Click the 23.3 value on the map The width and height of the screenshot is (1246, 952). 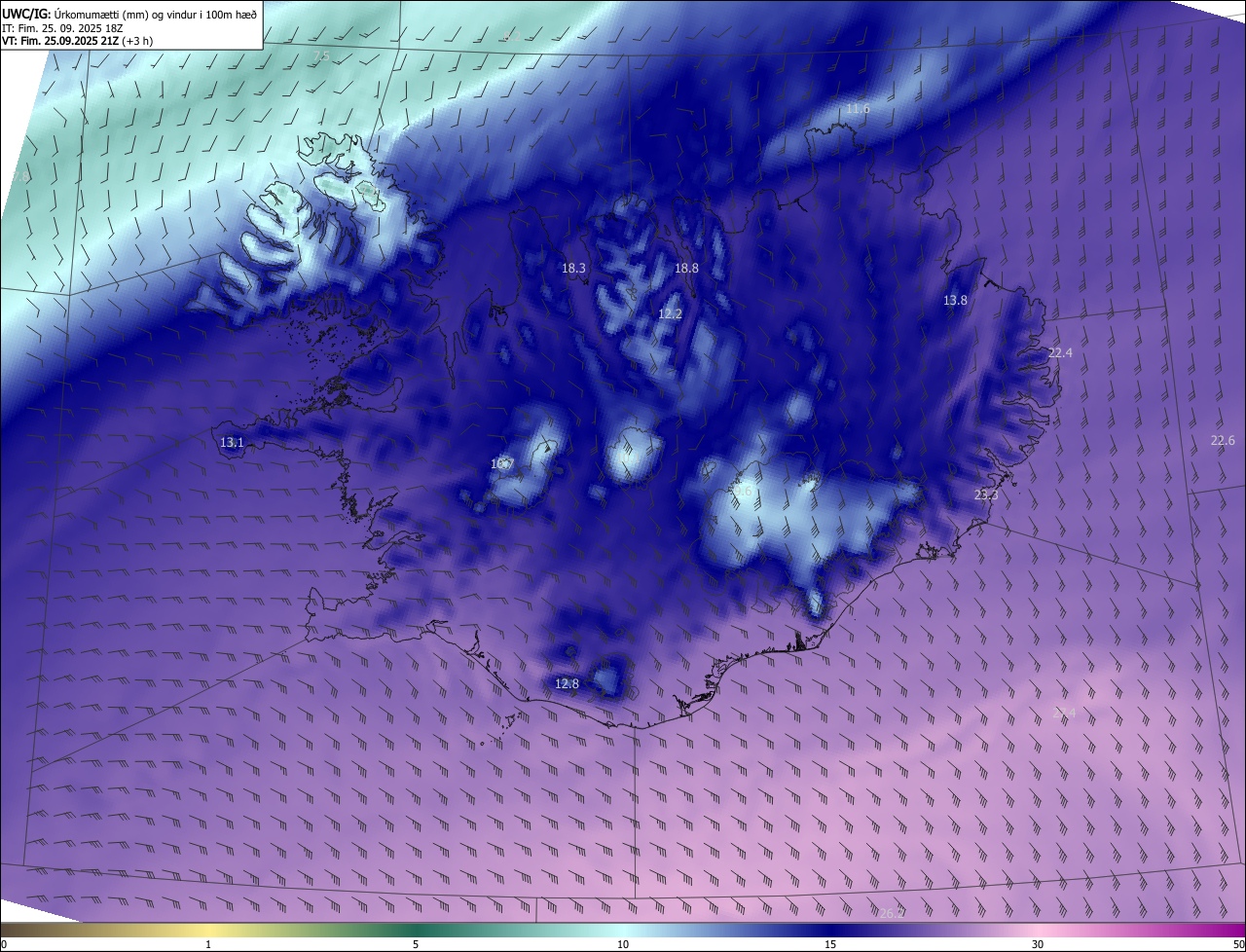(986, 495)
